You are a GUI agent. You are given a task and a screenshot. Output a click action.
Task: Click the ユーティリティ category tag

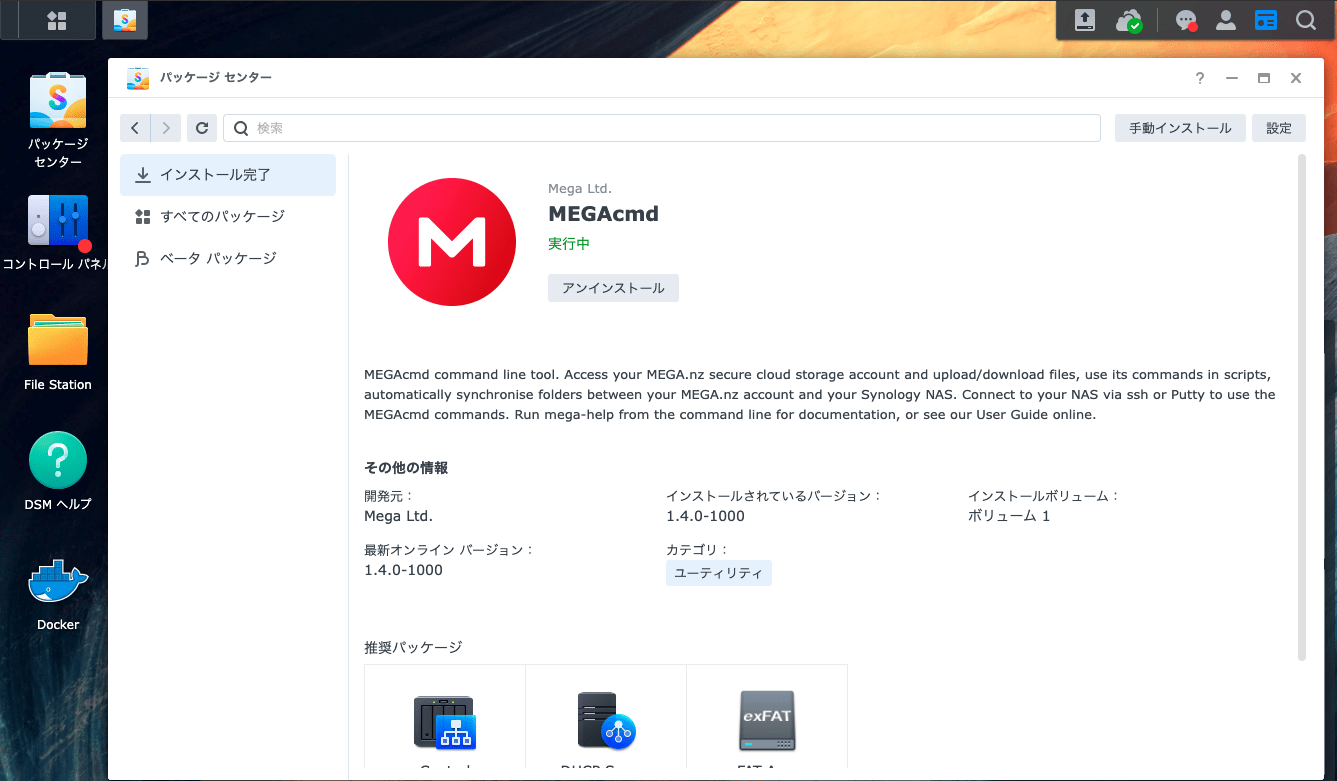pyautogui.click(x=718, y=572)
